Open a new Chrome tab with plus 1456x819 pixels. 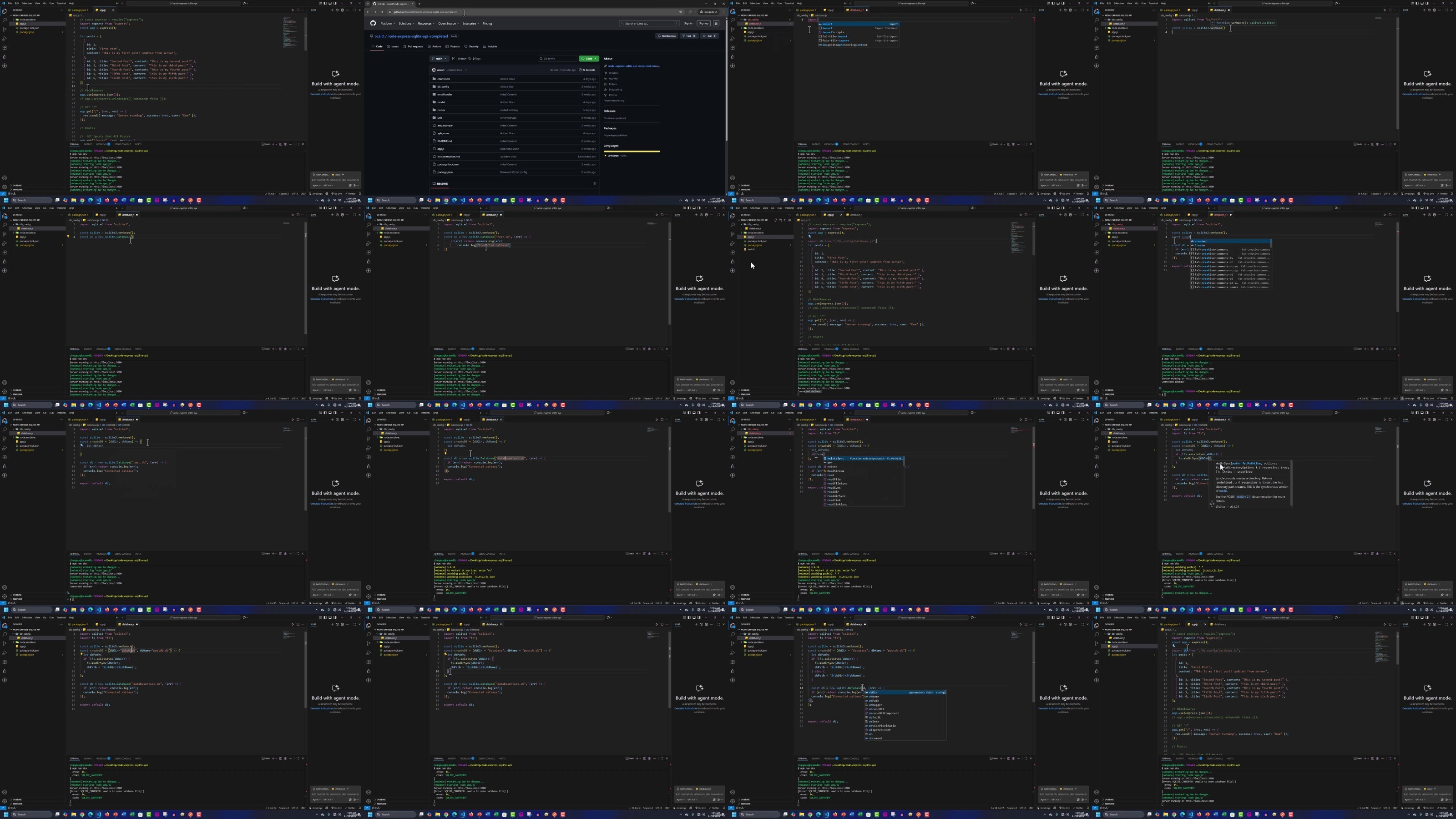point(420,4)
